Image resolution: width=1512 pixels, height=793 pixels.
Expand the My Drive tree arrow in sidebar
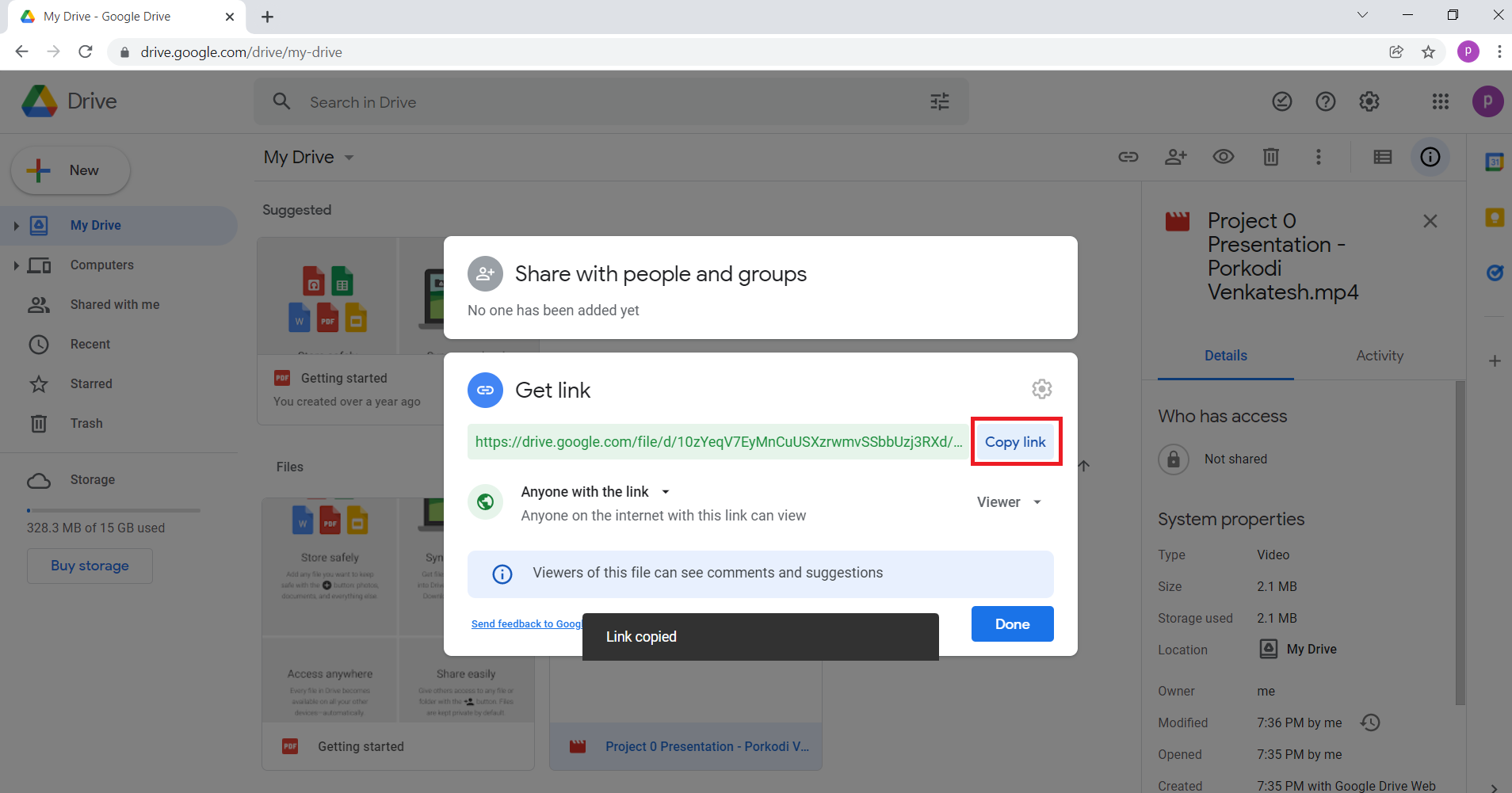click(16, 226)
